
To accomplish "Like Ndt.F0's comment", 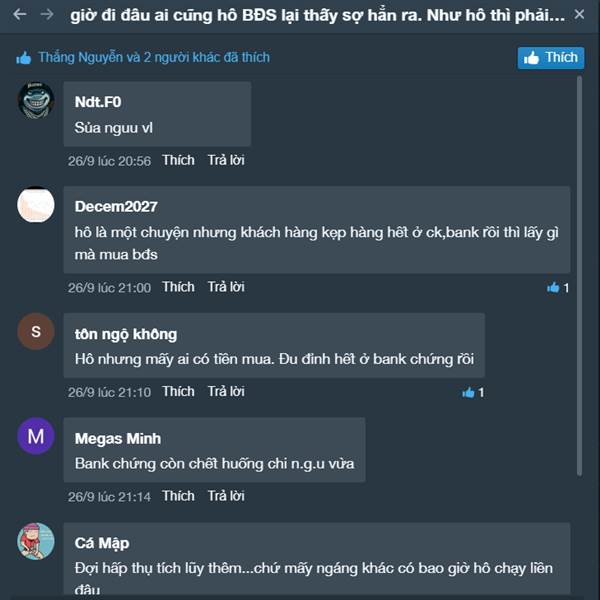I will point(178,160).
